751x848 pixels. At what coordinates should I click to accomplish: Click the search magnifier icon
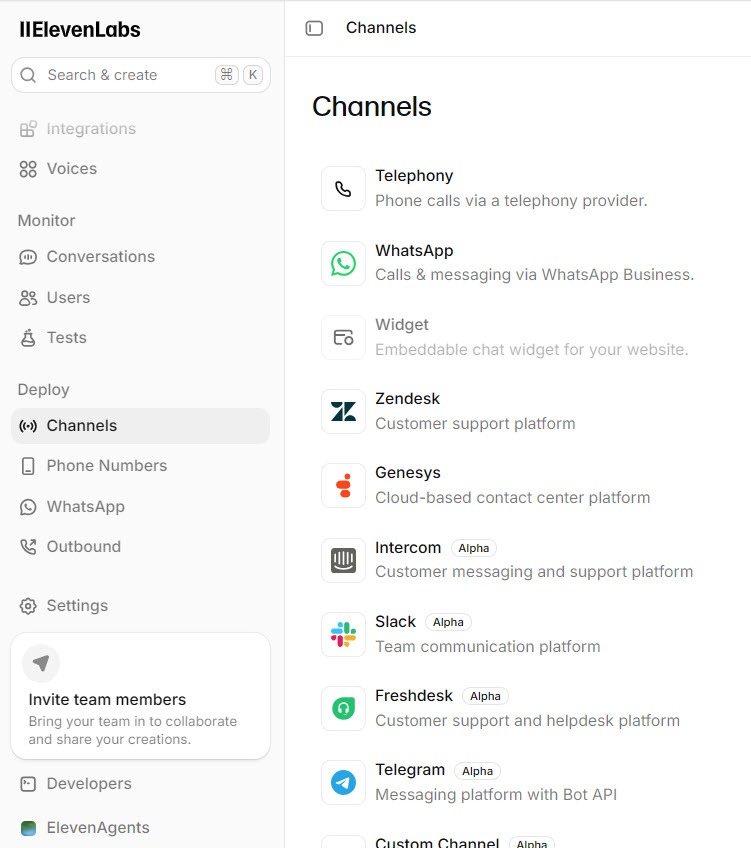(x=28, y=75)
